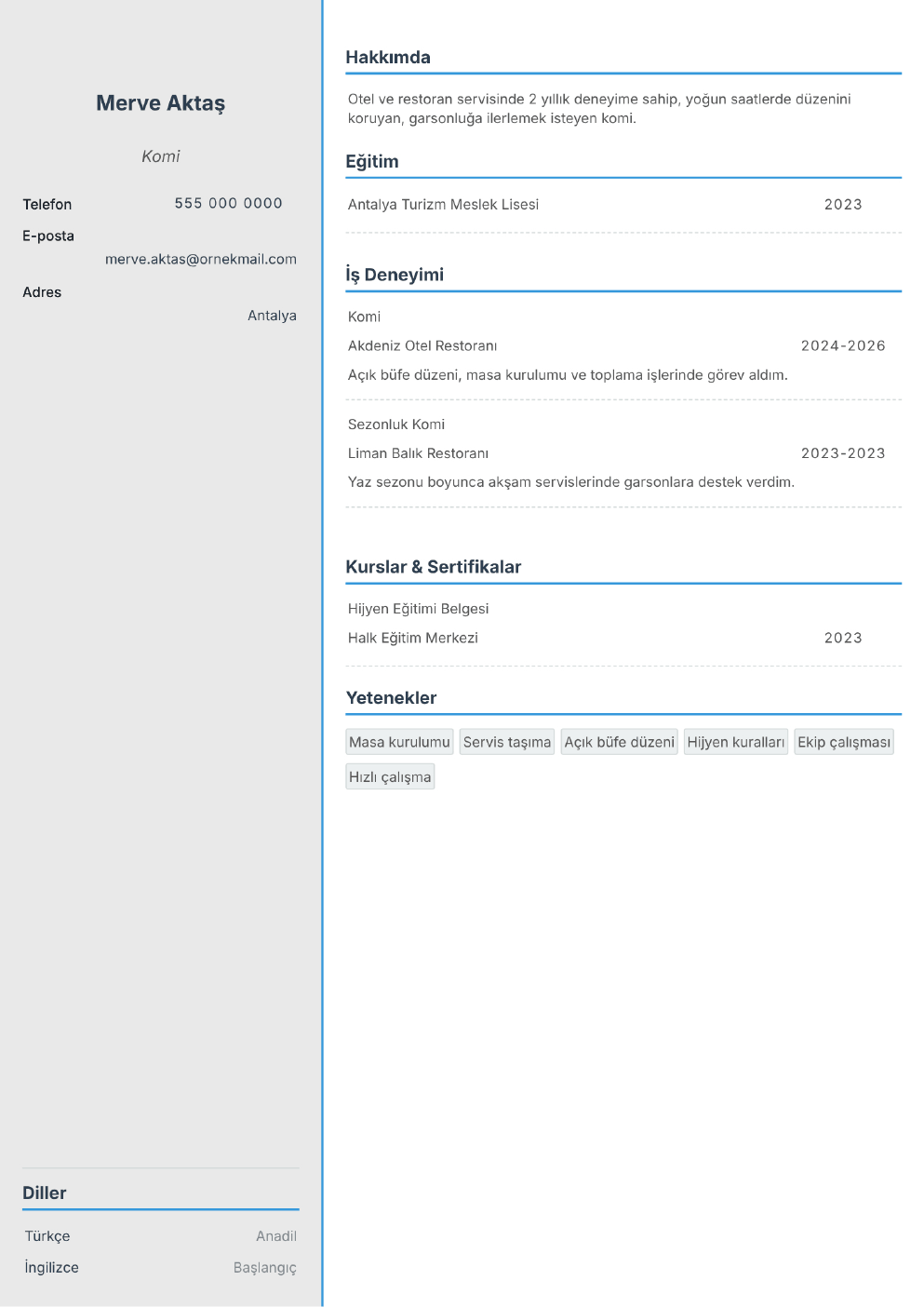Click the "Adres" label
Viewport: 924px width, 1307px height.
(42, 292)
